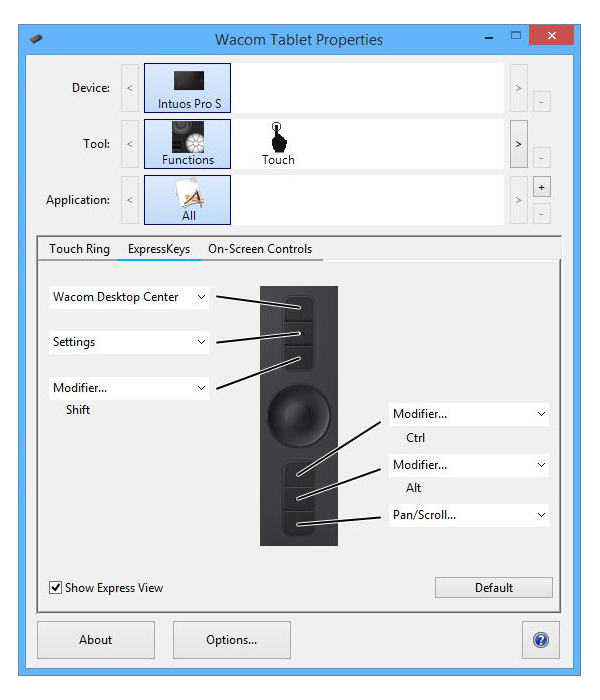This screenshot has width=600, height=700.
Task: Switch to the Touch Ring tab
Action: pos(79,249)
